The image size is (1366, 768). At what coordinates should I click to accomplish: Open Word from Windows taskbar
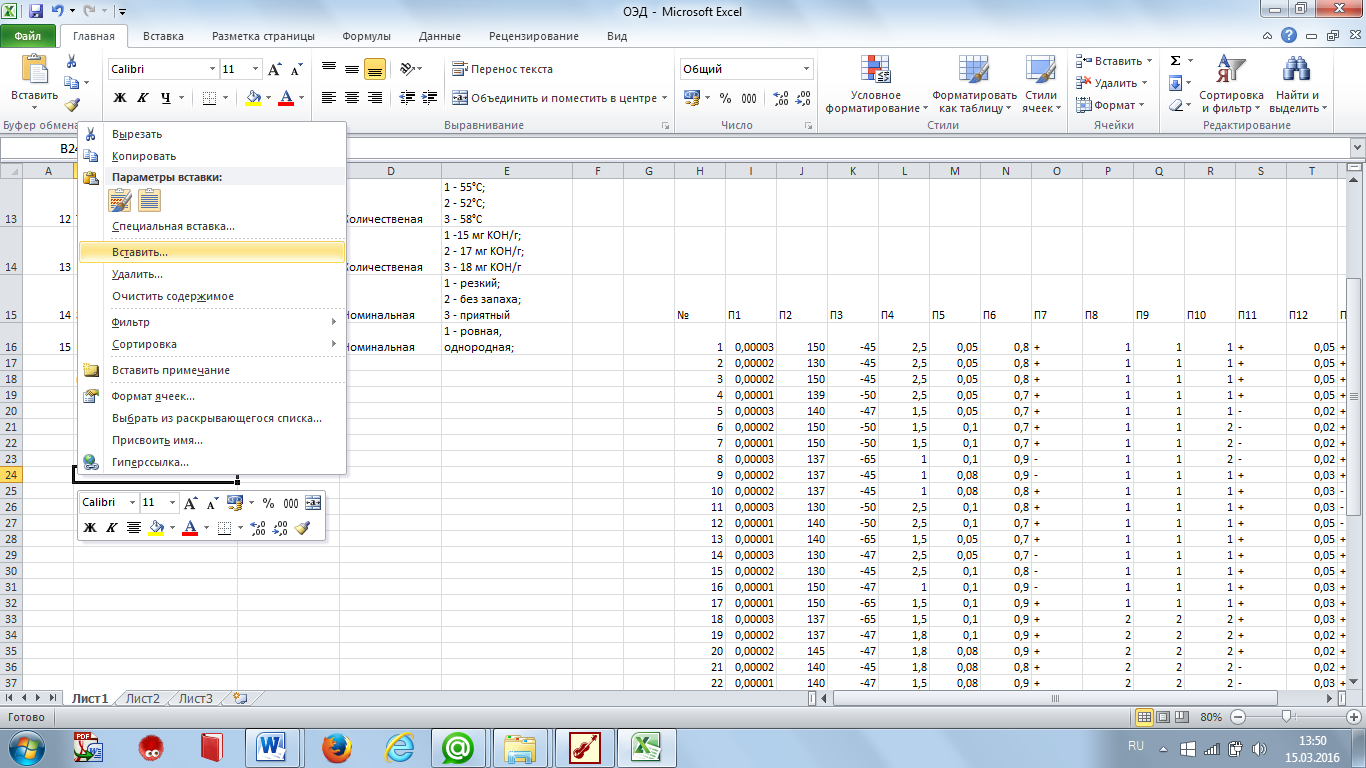pos(272,747)
